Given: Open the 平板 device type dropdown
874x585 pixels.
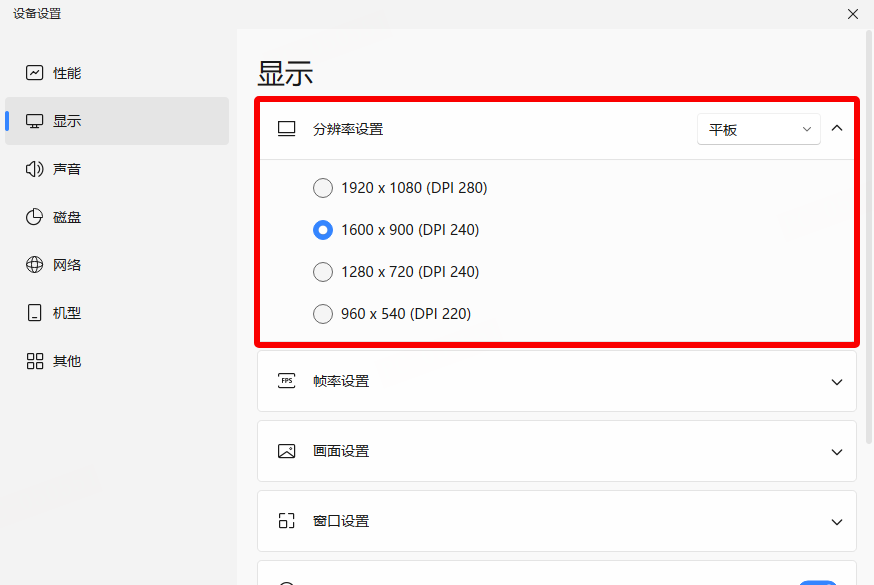Looking at the screenshot, I should (758, 129).
